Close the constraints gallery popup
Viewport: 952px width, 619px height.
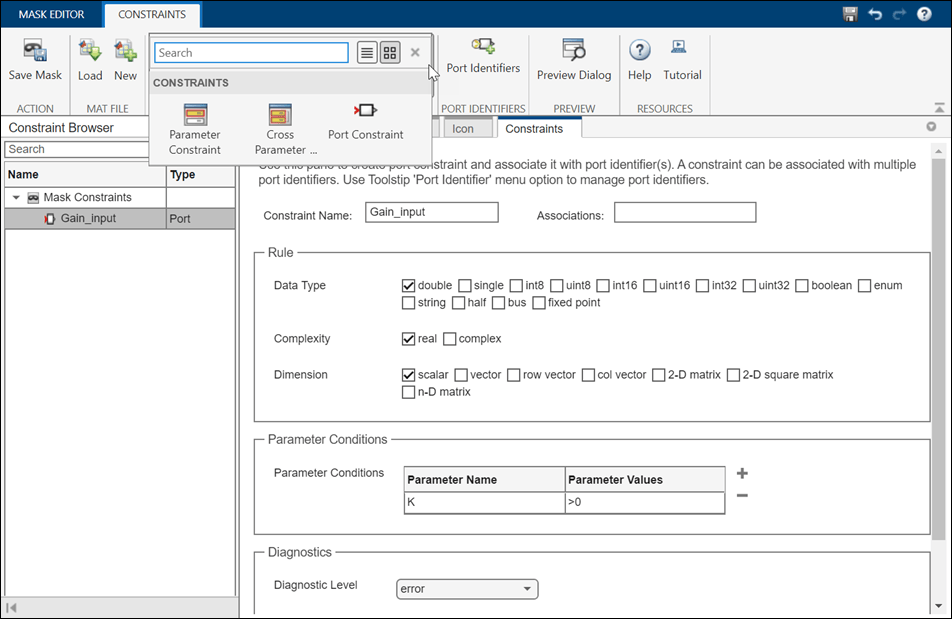pyautogui.click(x=415, y=52)
